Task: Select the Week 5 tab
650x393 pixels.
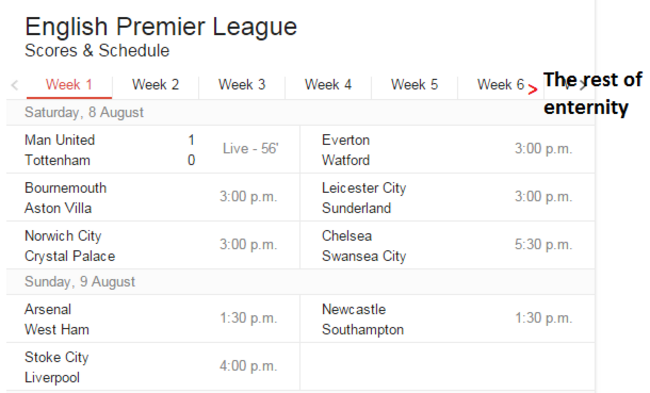Action: pos(414,85)
